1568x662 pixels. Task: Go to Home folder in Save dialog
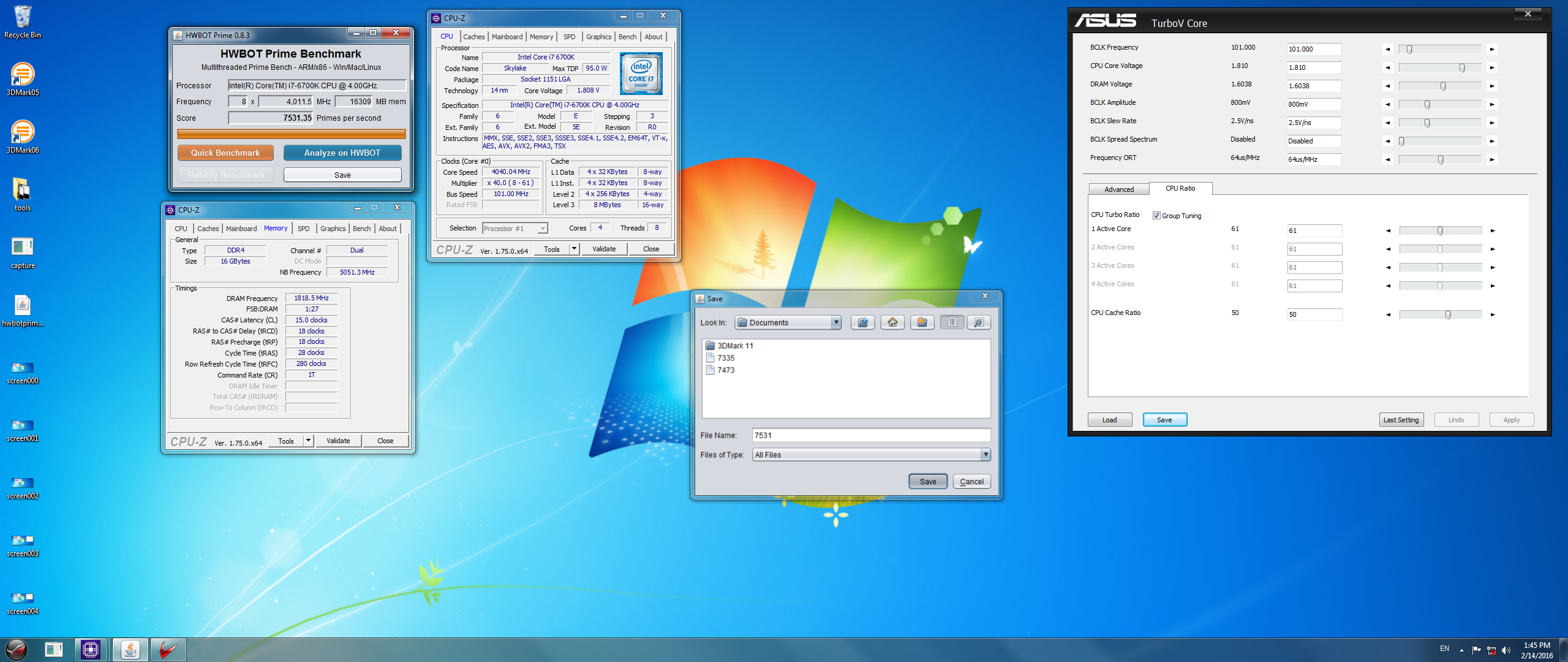click(892, 322)
